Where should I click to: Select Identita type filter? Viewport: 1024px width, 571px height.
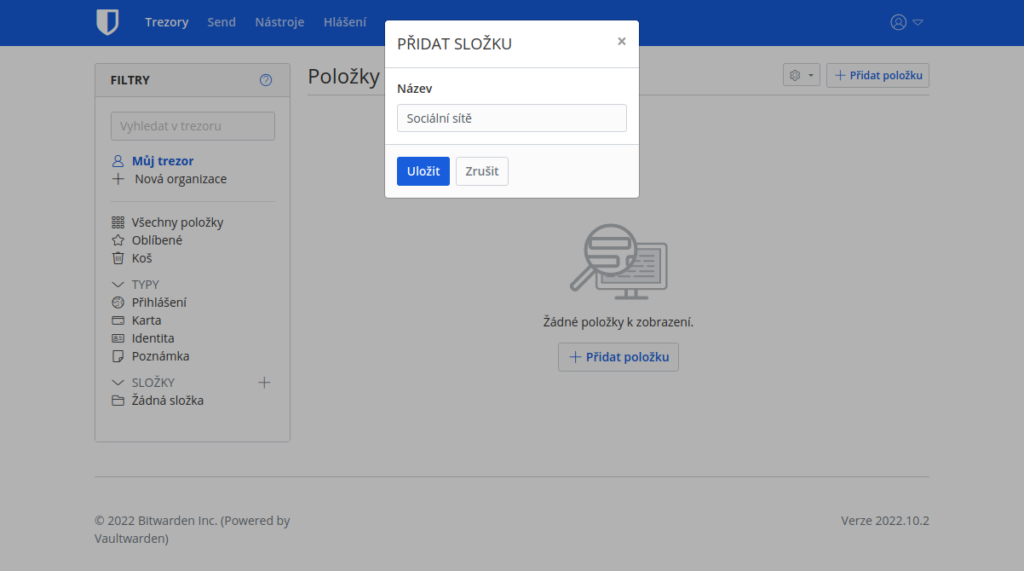[152, 339]
